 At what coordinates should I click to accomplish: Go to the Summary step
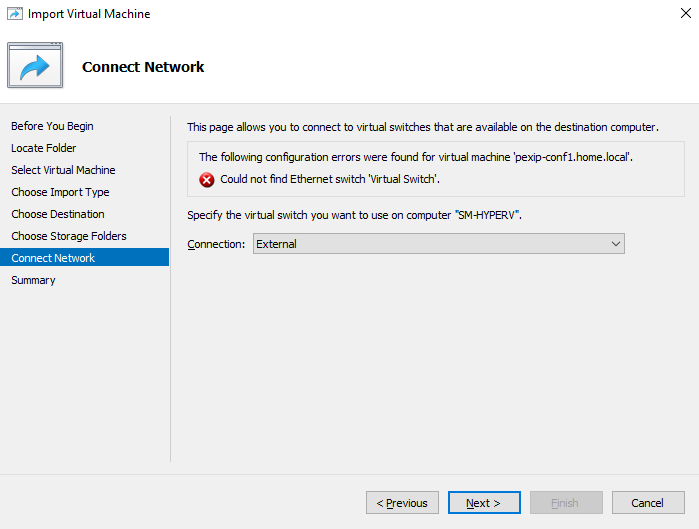33,280
